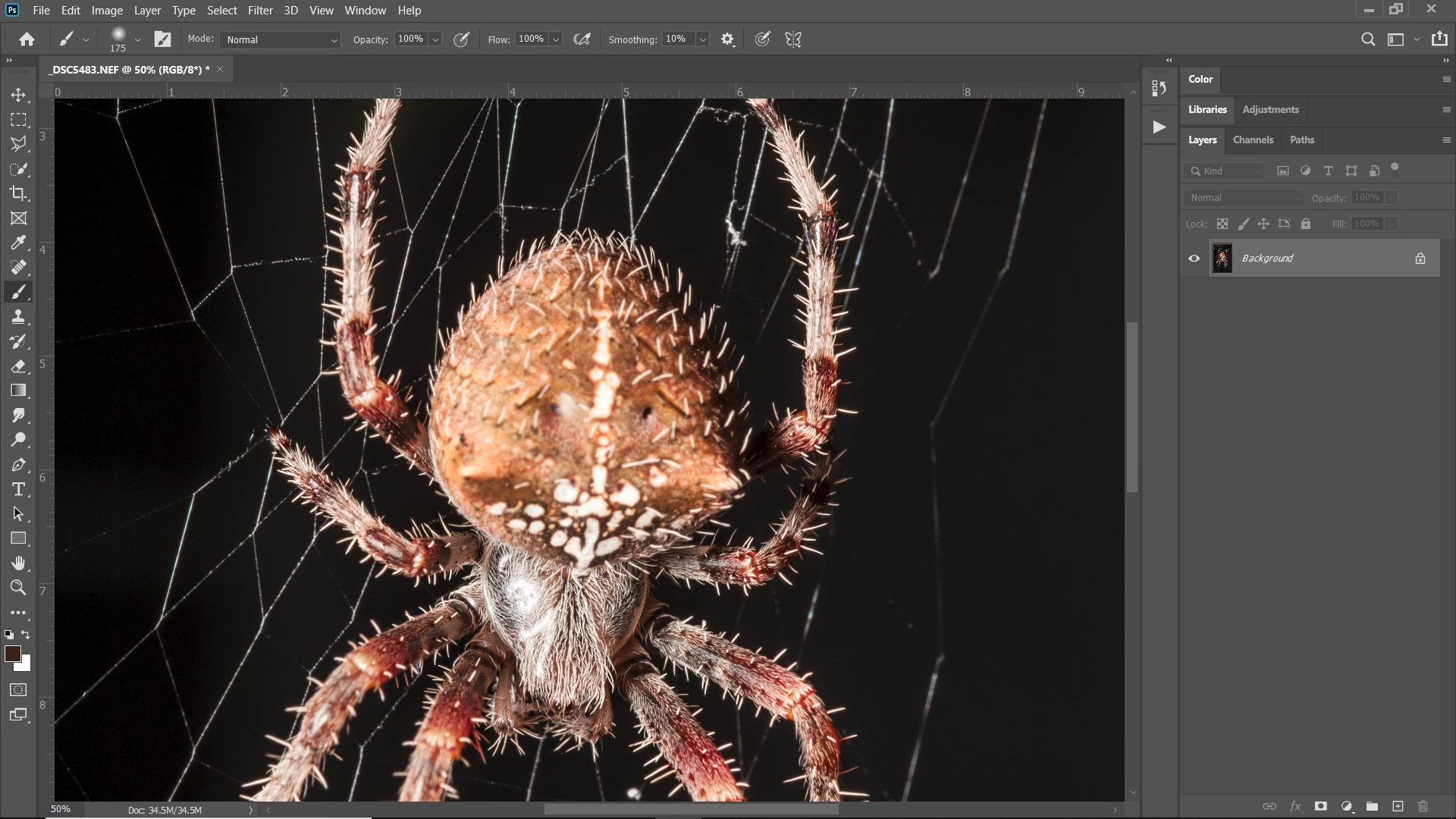
Task: Select the Crop tool
Action: [x=18, y=193]
